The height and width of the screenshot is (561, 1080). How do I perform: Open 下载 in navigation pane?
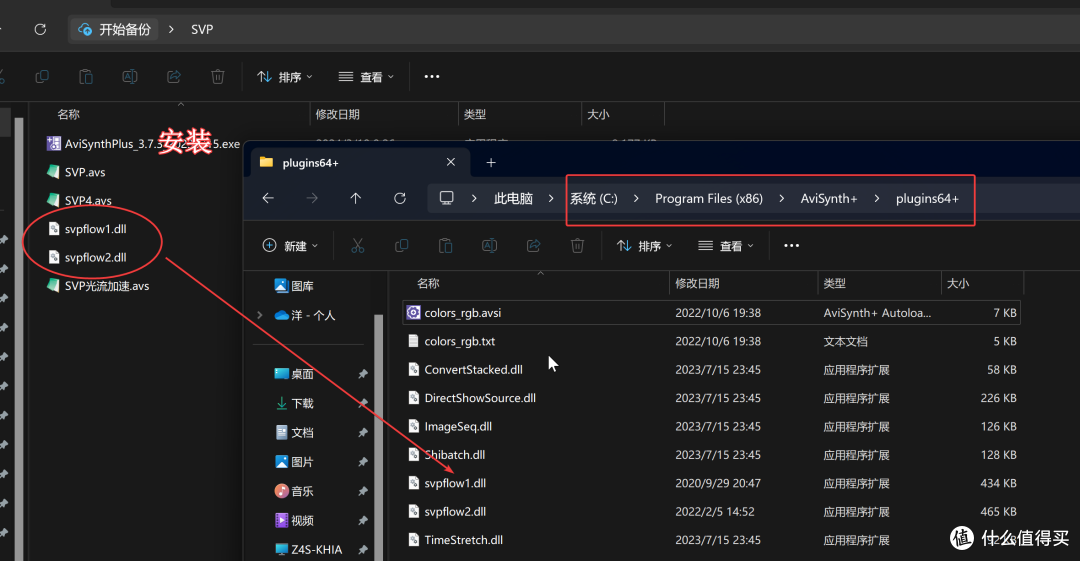(294, 403)
